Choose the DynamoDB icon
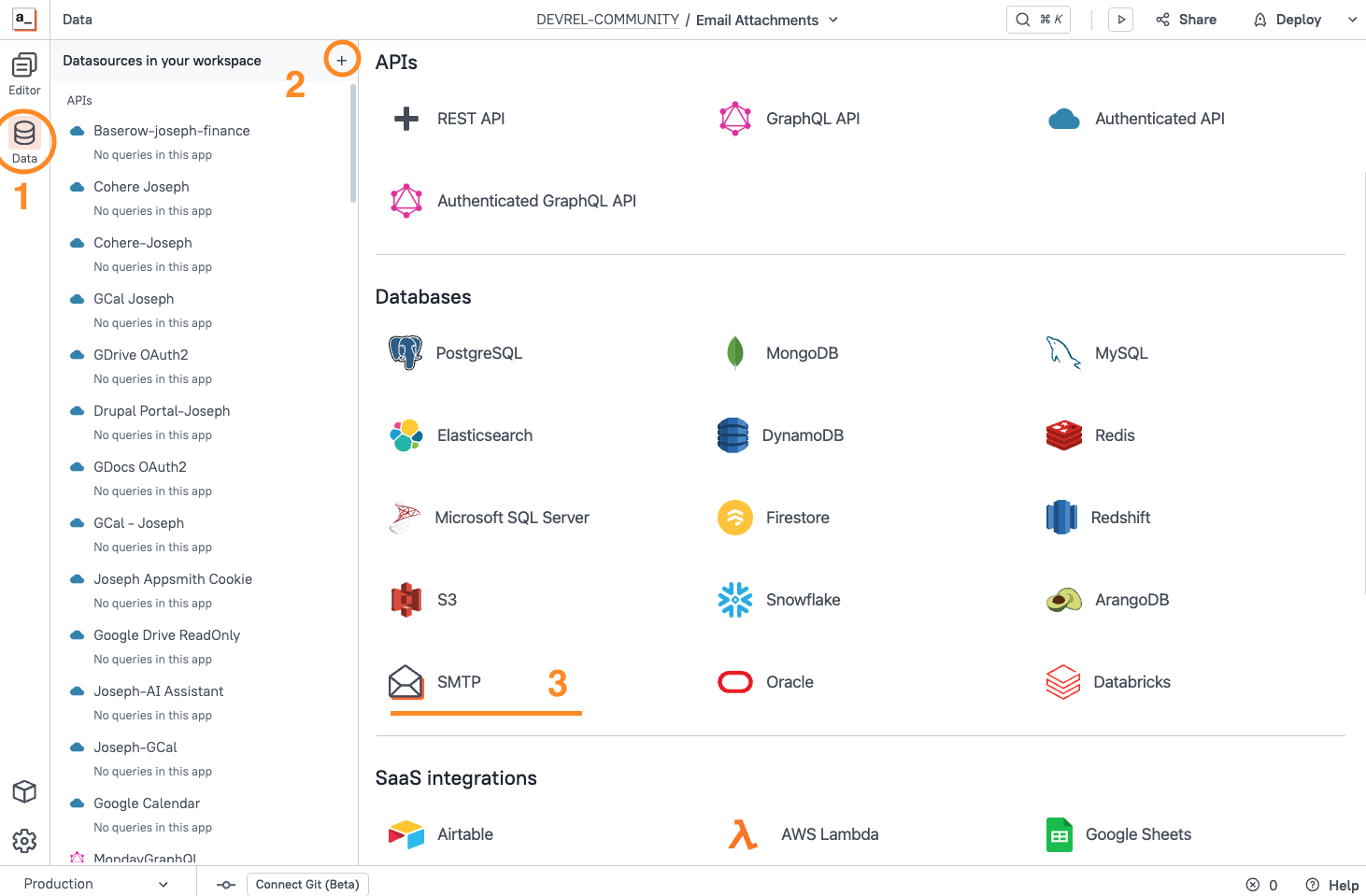The width and height of the screenshot is (1366, 896). (x=733, y=435)
